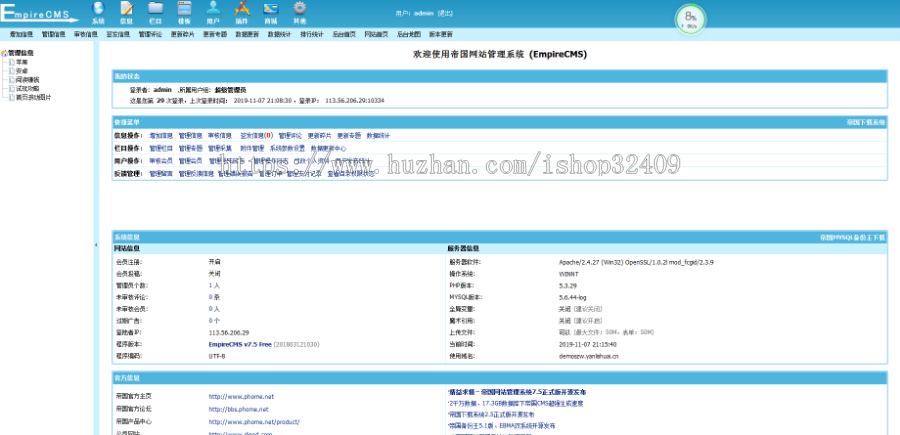Screen dimensions: 900x435
Task: Open the 帝国网站管理系统7.5正式版开源发布 news link
Action: pyautogui.click(x=517, y=392)
